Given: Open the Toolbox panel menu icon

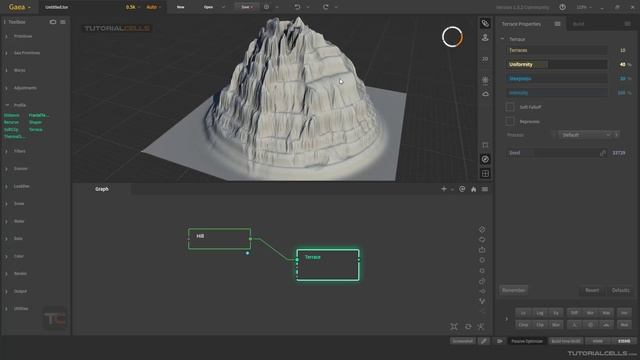Looking at the screenshot, I should (x=63, y=22).
